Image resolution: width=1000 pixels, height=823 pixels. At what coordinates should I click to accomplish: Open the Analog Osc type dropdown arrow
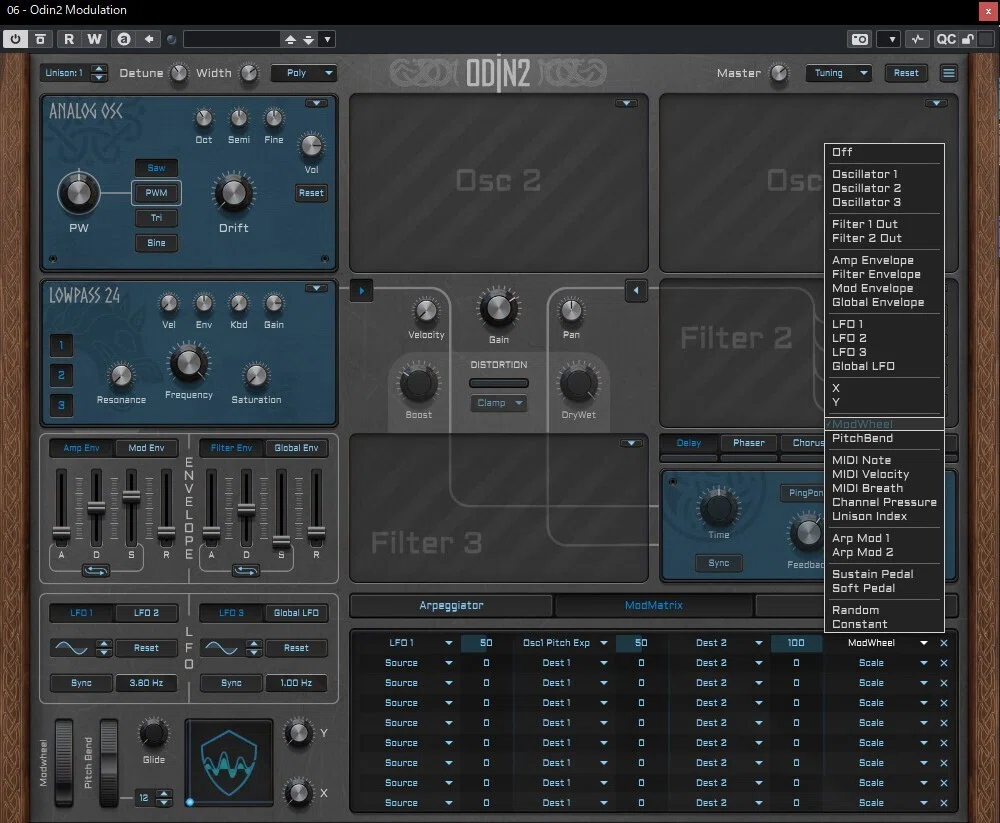[x=316, y=103]
